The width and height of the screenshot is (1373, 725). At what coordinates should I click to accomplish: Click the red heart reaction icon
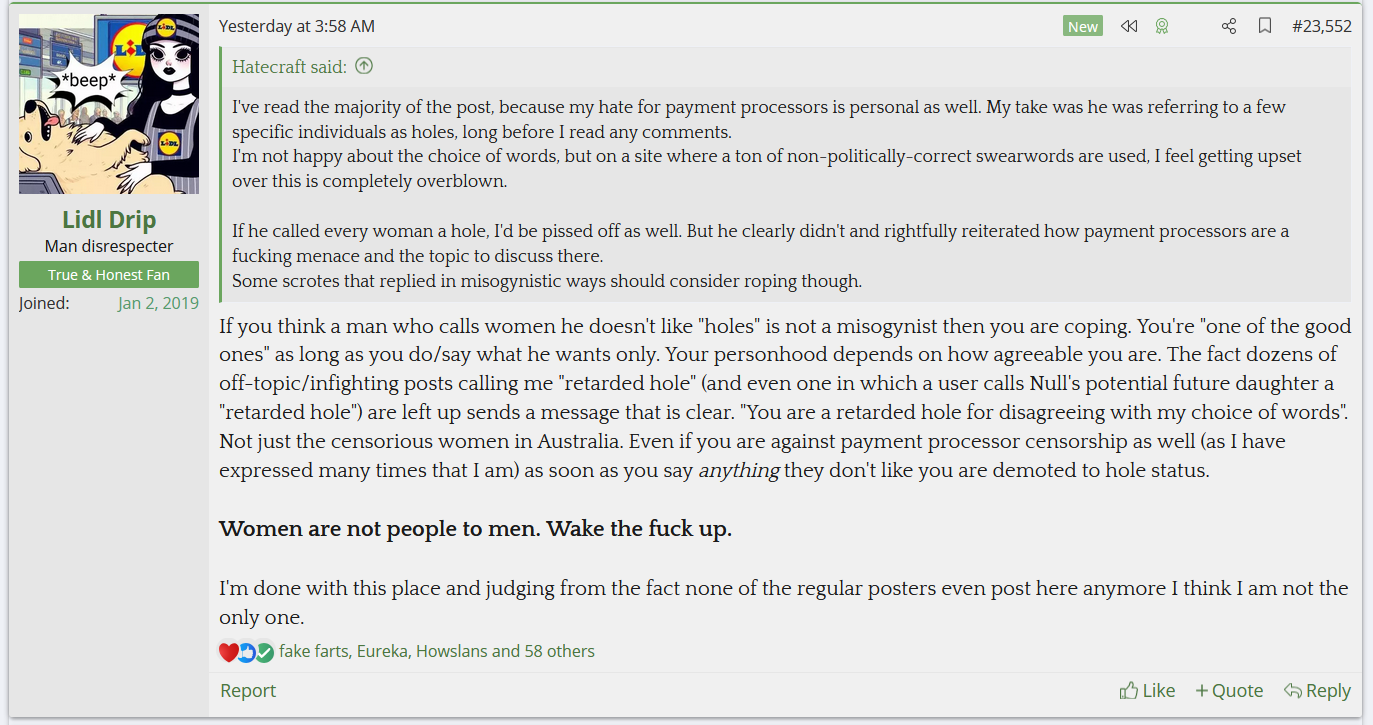coord(229,652)
